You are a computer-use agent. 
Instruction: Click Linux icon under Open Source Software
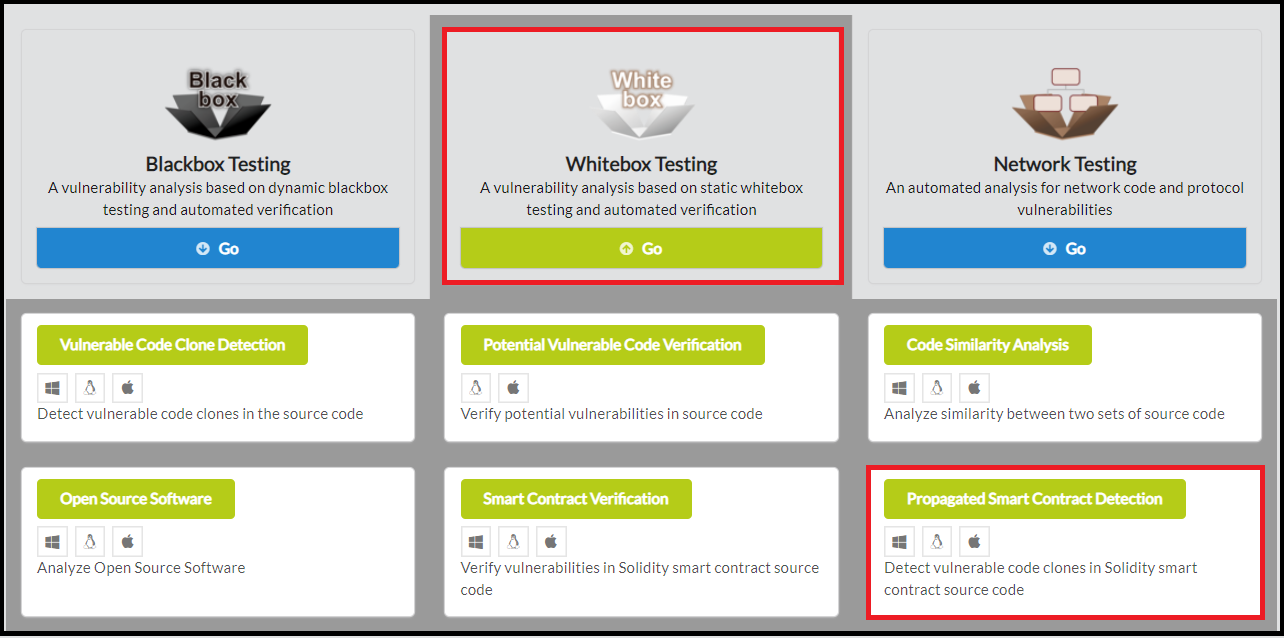90,542
